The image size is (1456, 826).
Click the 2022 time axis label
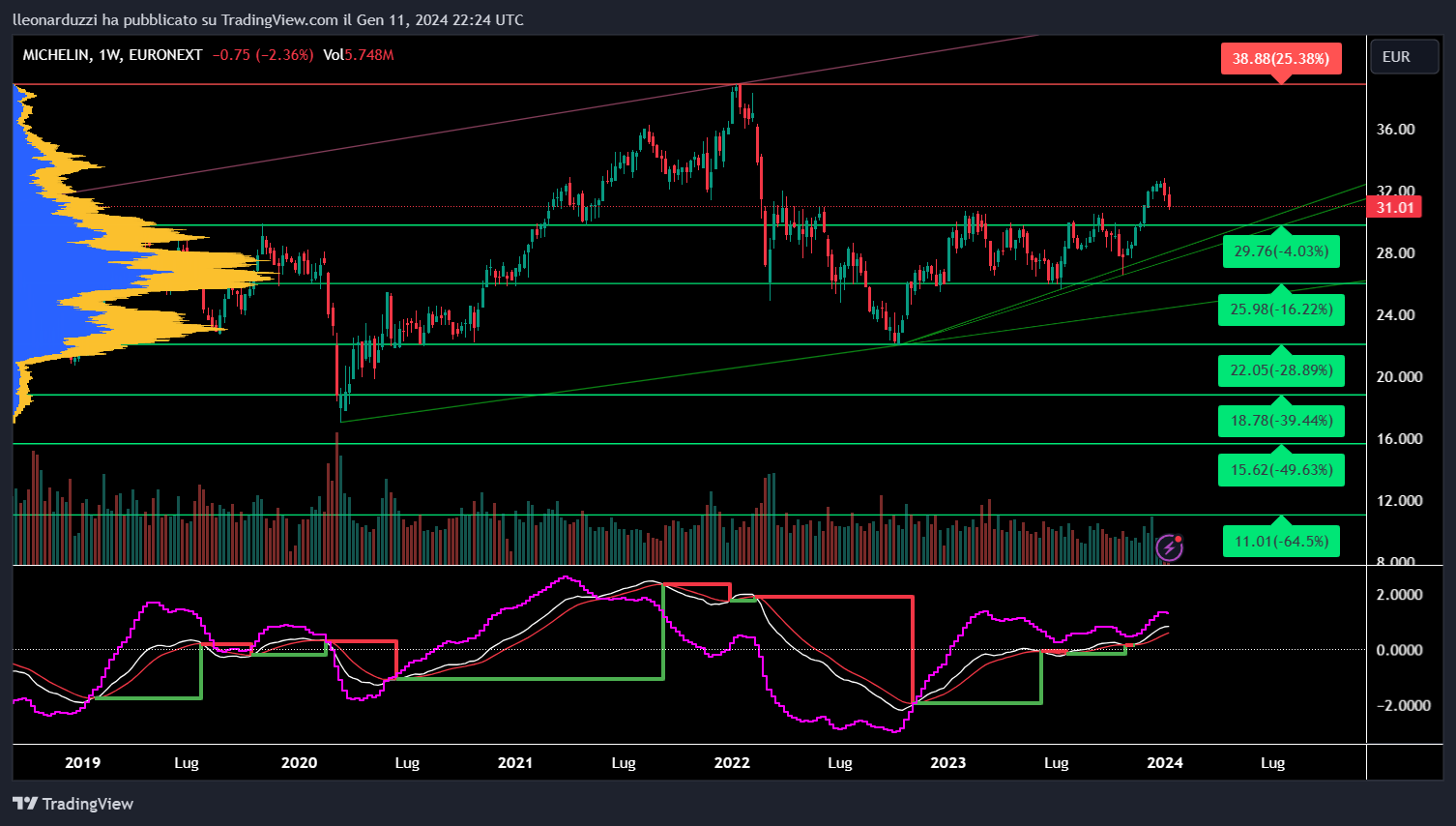pyautogui.click(x=732, y=763)
